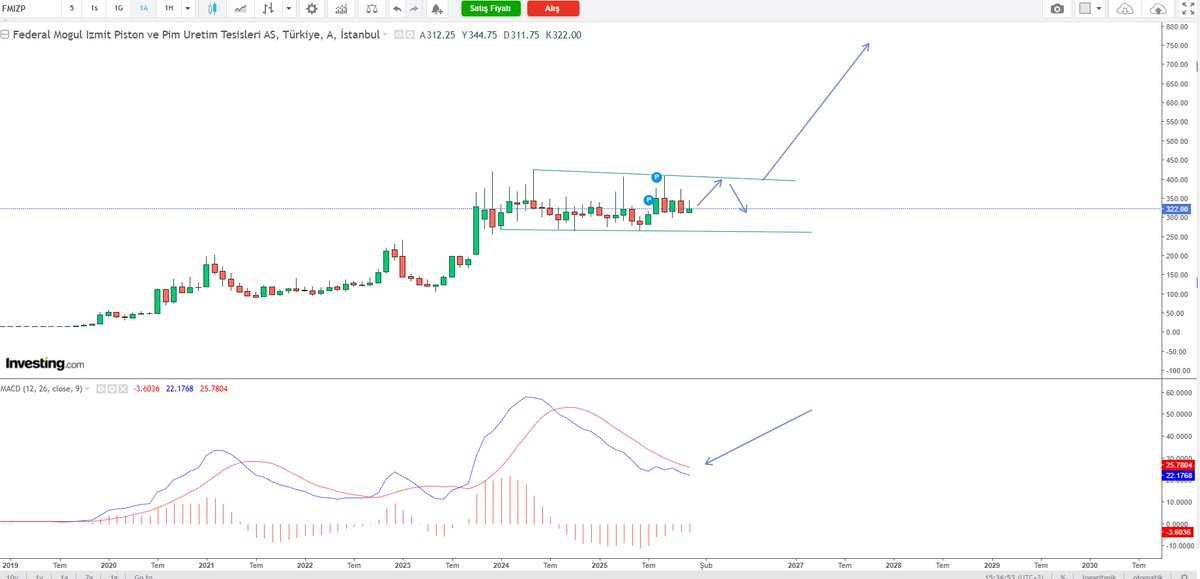Click the FMIZP symbol search field
Image resolution: width=1200 pixels, height=579 pixels.
(x=28, y=8)
